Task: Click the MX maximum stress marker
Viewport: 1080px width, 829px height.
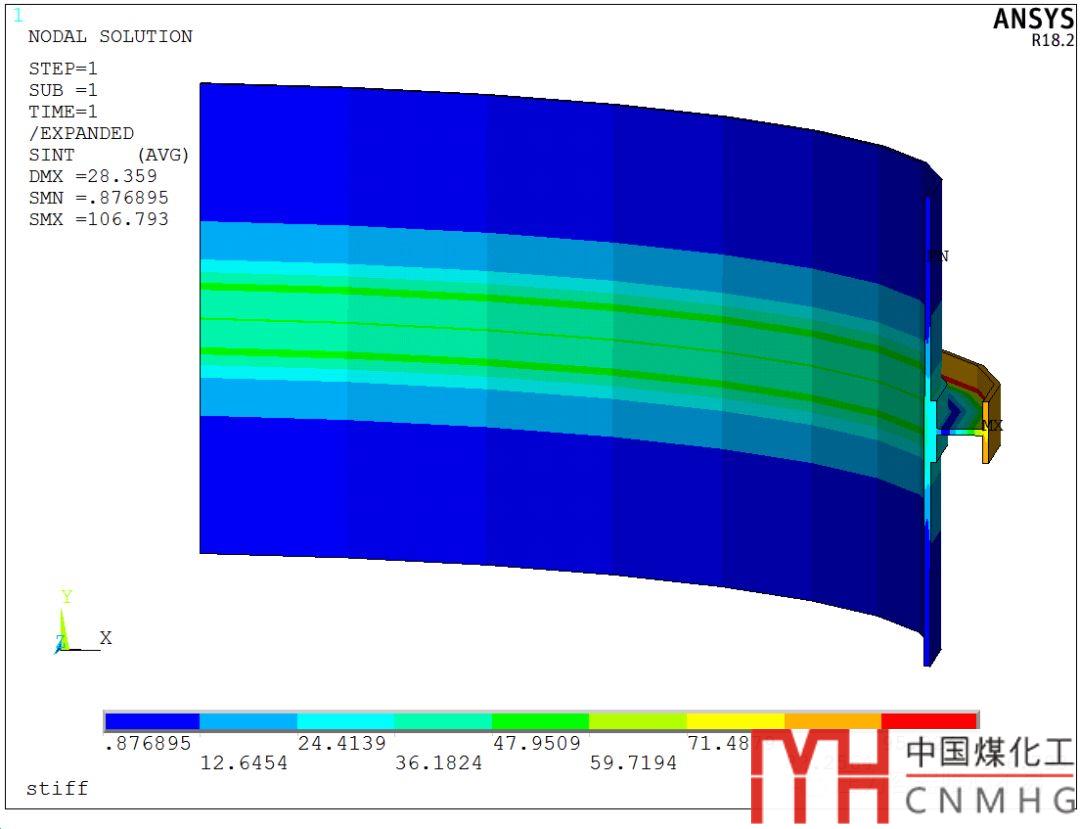Action: click(991, 426)
